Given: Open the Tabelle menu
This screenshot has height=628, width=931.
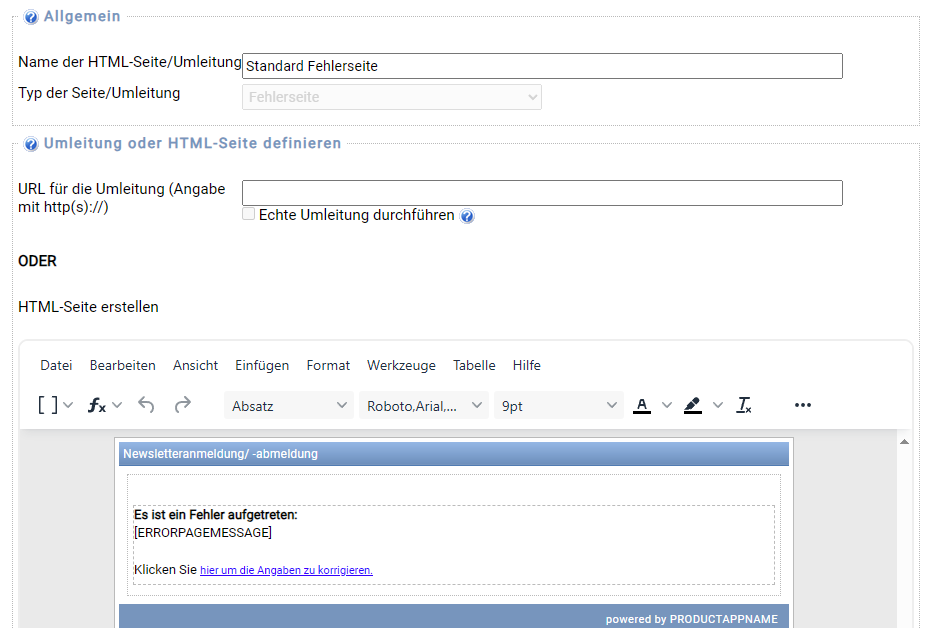Looking at the screenshot, I should [x=474, y=365].
